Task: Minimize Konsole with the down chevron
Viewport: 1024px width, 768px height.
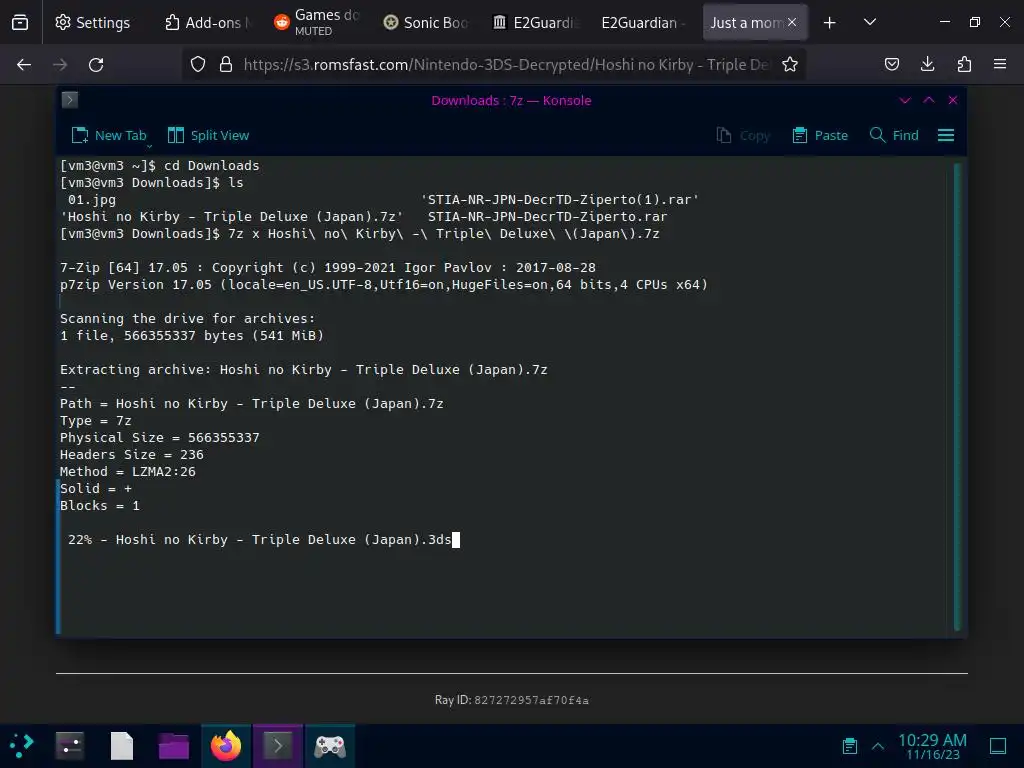Action: (905, 101)
